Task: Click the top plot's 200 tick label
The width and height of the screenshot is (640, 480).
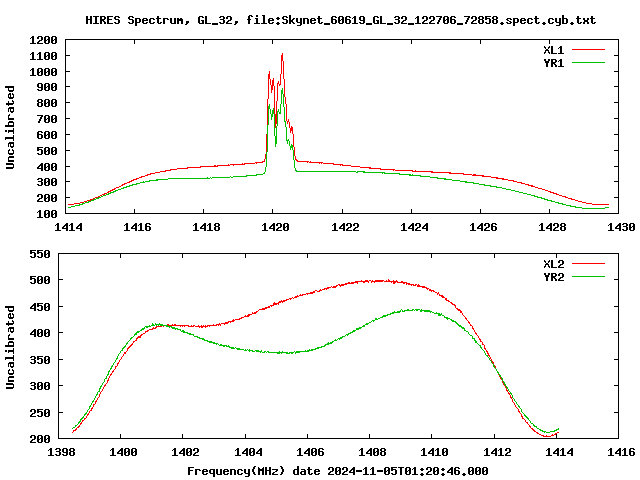Action: pos(47,198)
